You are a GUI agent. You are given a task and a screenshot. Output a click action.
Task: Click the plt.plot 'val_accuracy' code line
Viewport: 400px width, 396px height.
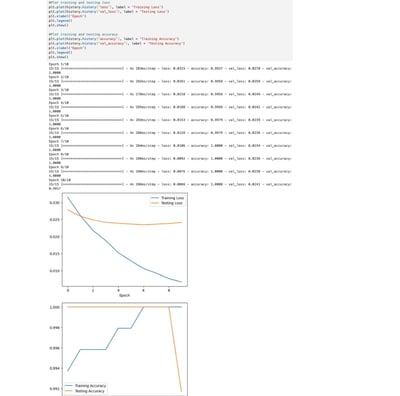(x=117, y=44)
